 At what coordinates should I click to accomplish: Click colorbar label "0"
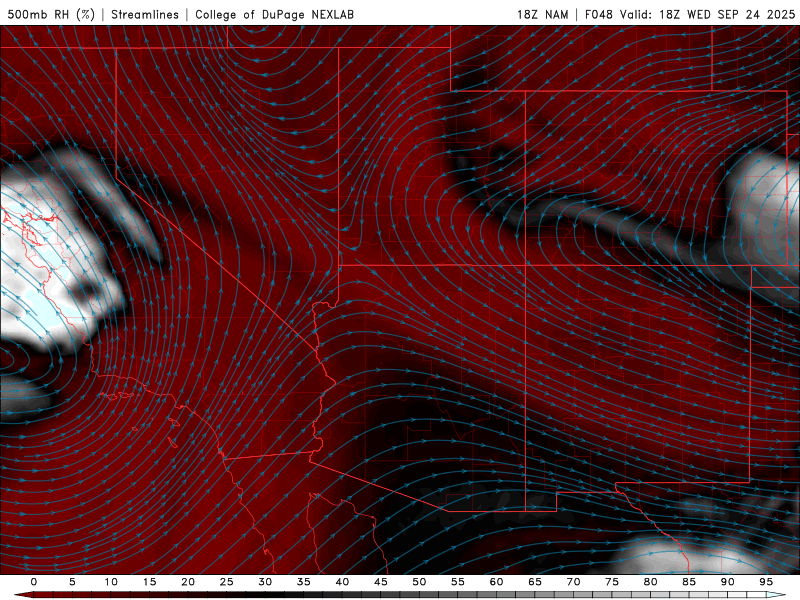pos(34,582)
